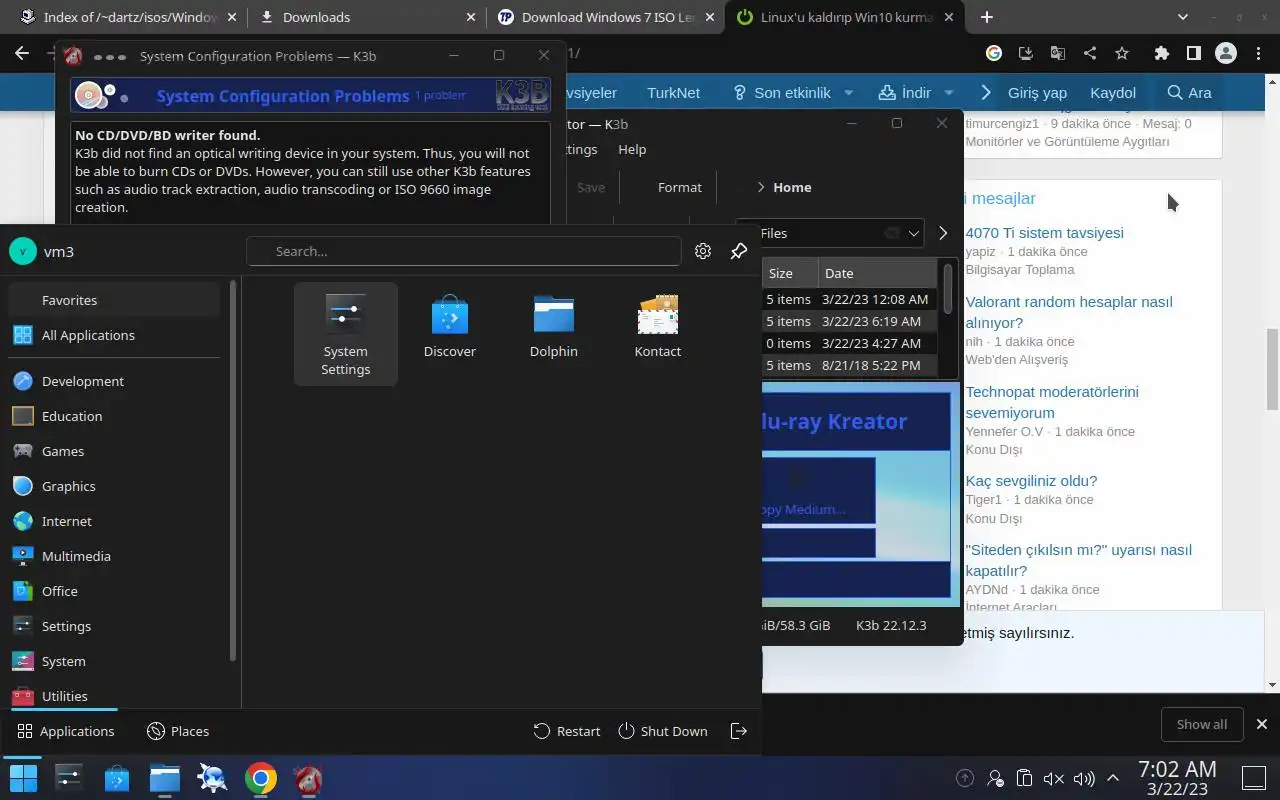Expand hidden system tray icons
The width and height of the screenshot is (1280, 800).
(1113, 778)
